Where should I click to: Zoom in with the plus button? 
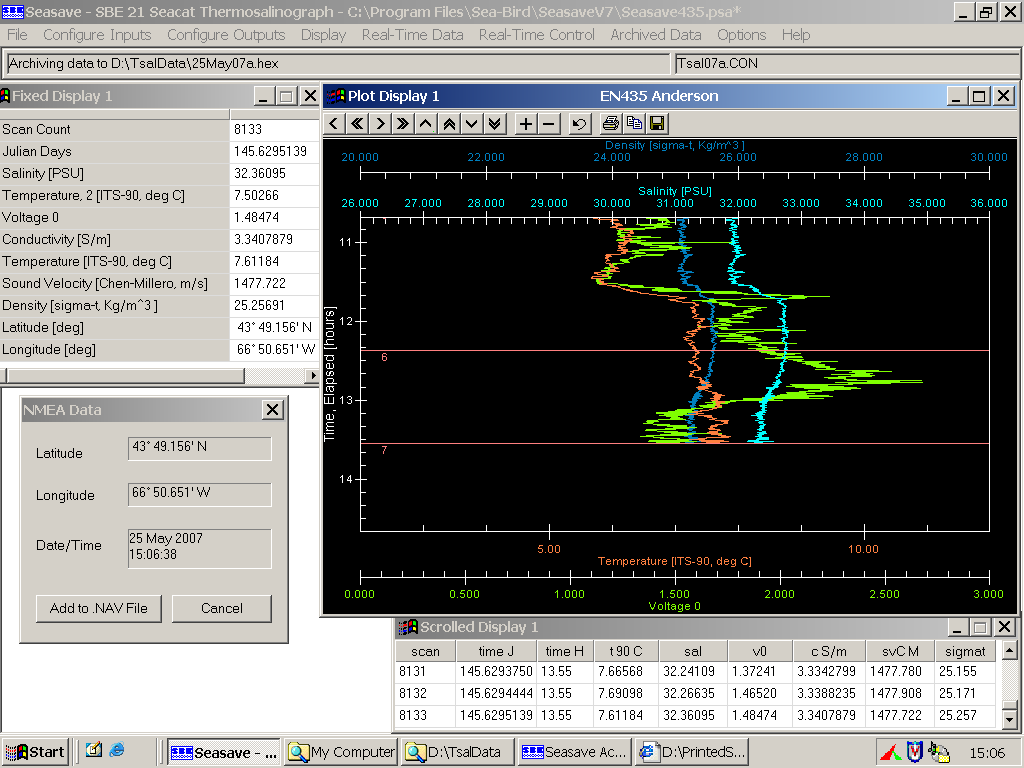pyautogui.click(x=526, y=124)
